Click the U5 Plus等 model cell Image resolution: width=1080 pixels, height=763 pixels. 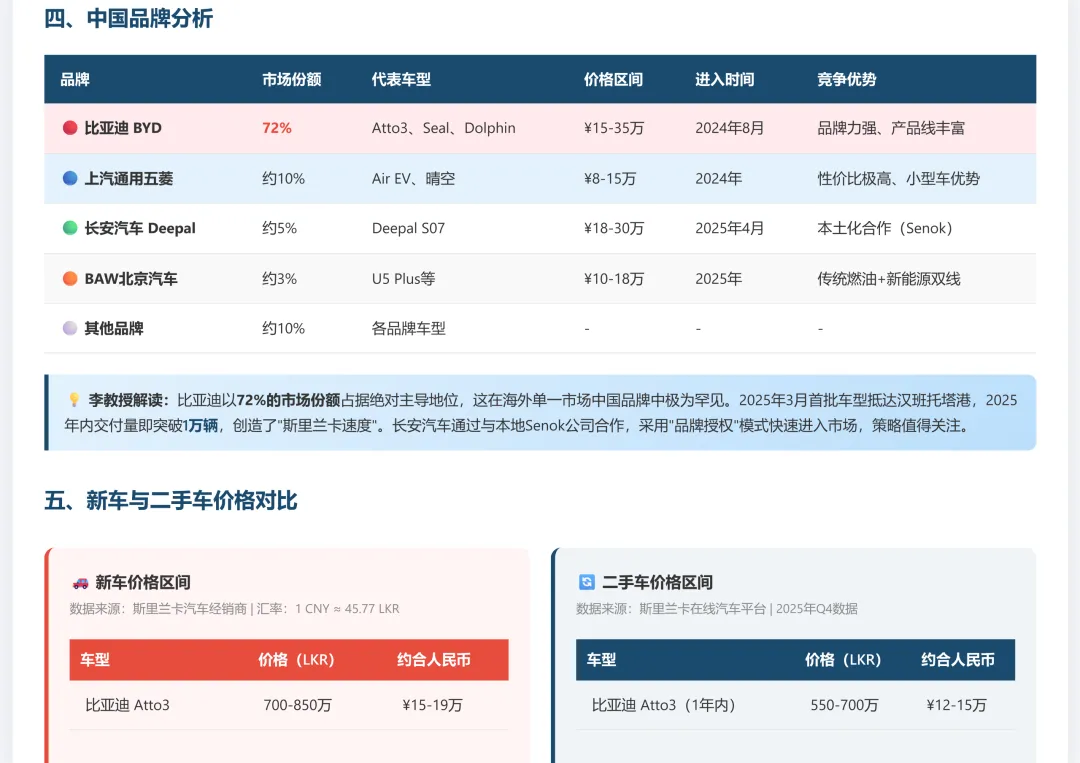[404, 278]
